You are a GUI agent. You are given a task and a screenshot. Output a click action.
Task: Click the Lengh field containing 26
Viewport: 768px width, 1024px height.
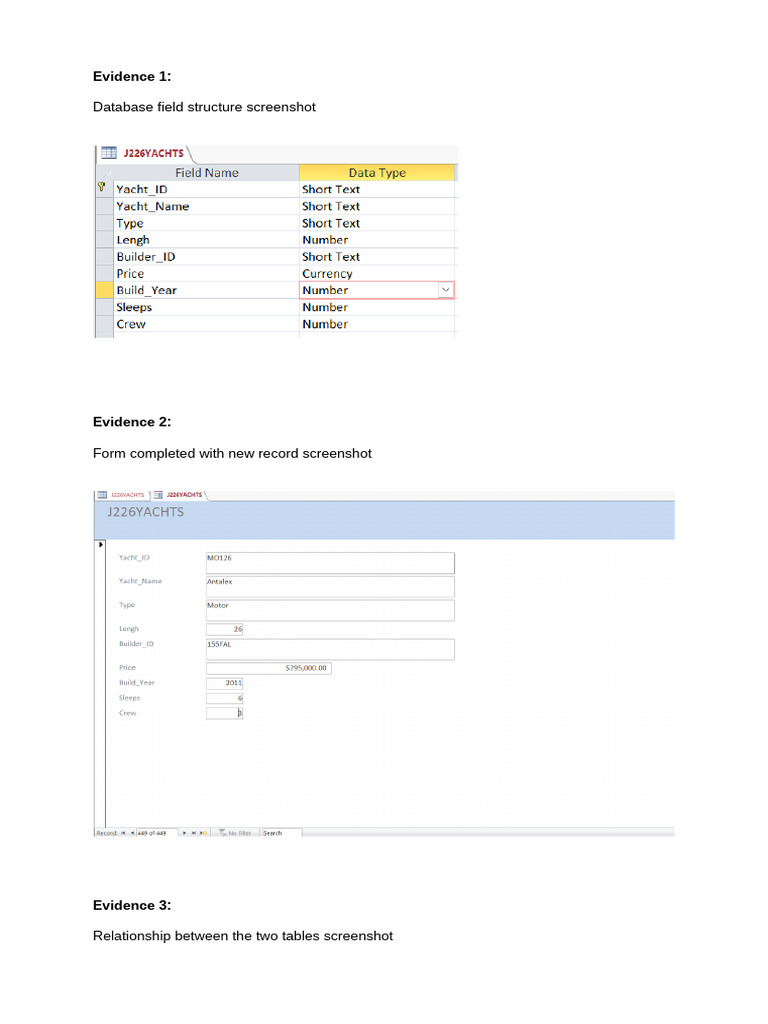(225, 629)
